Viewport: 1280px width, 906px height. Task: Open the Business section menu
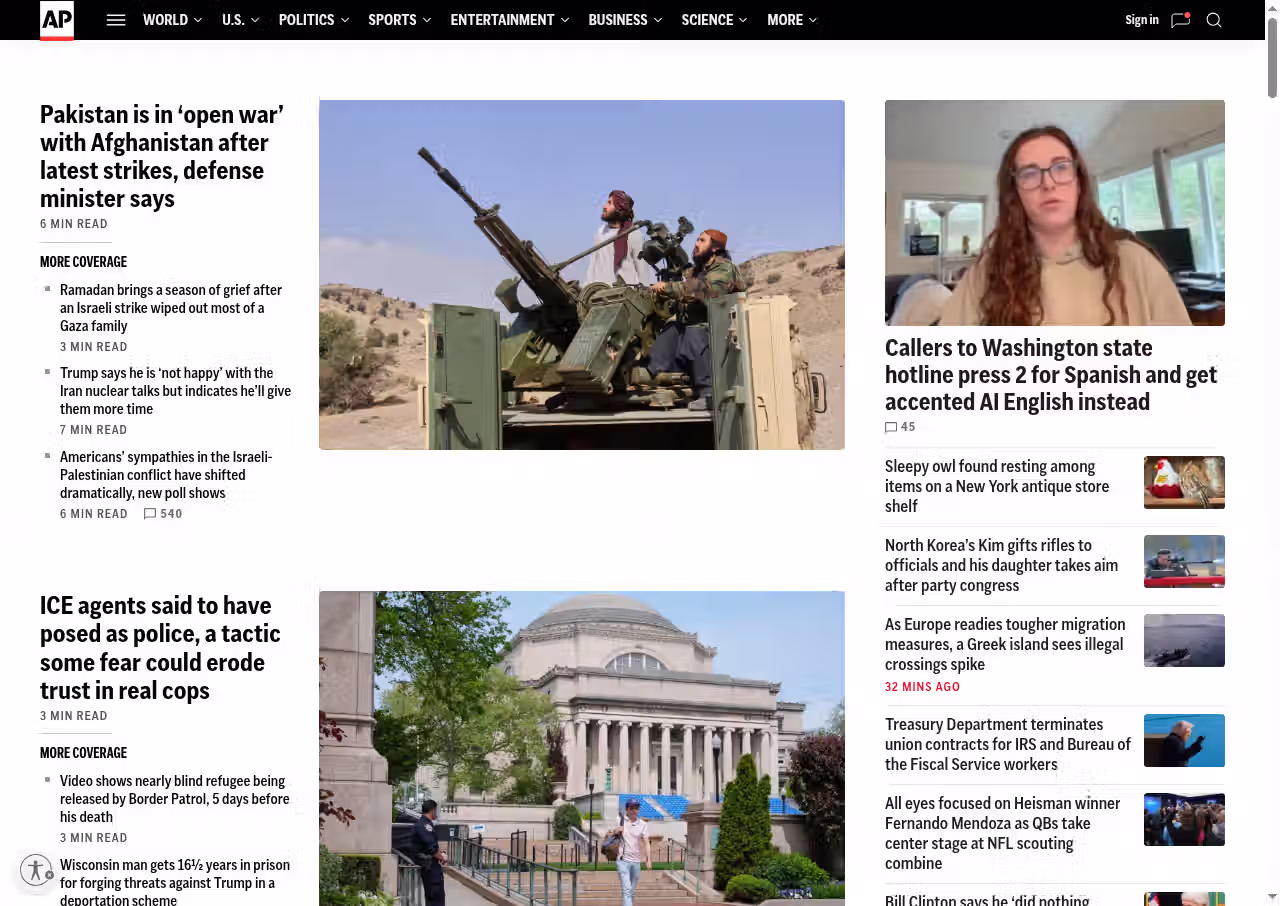[x=624, y=20]
